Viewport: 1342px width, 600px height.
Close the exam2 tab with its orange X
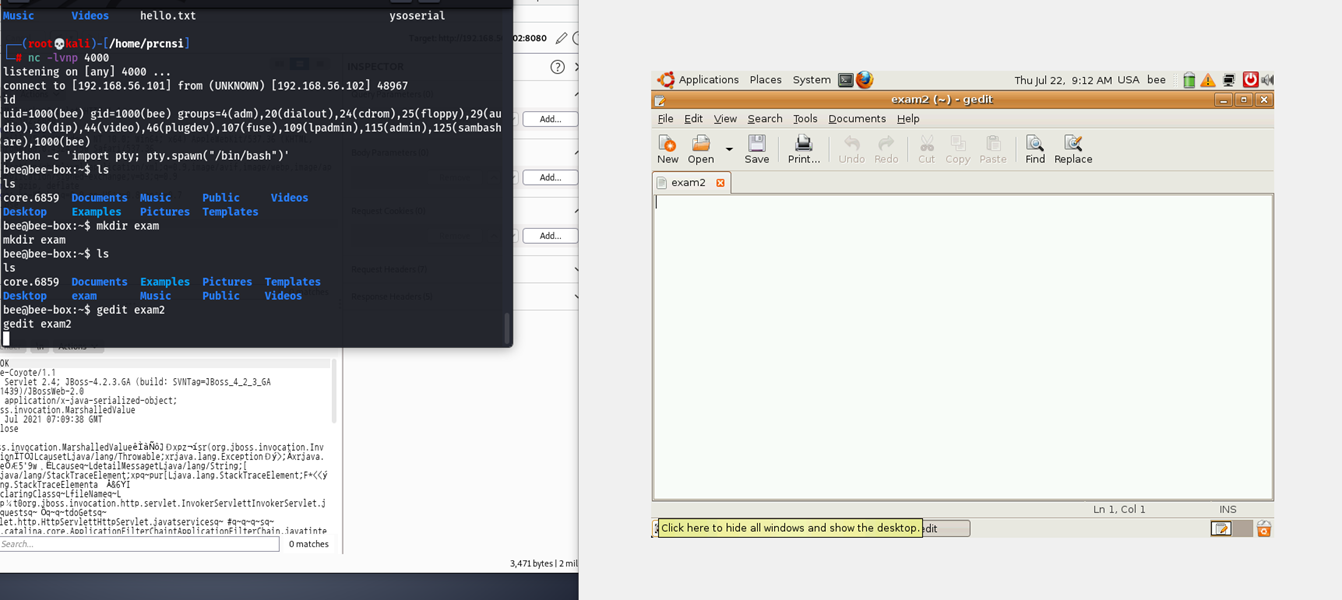[x=720, y=182]
